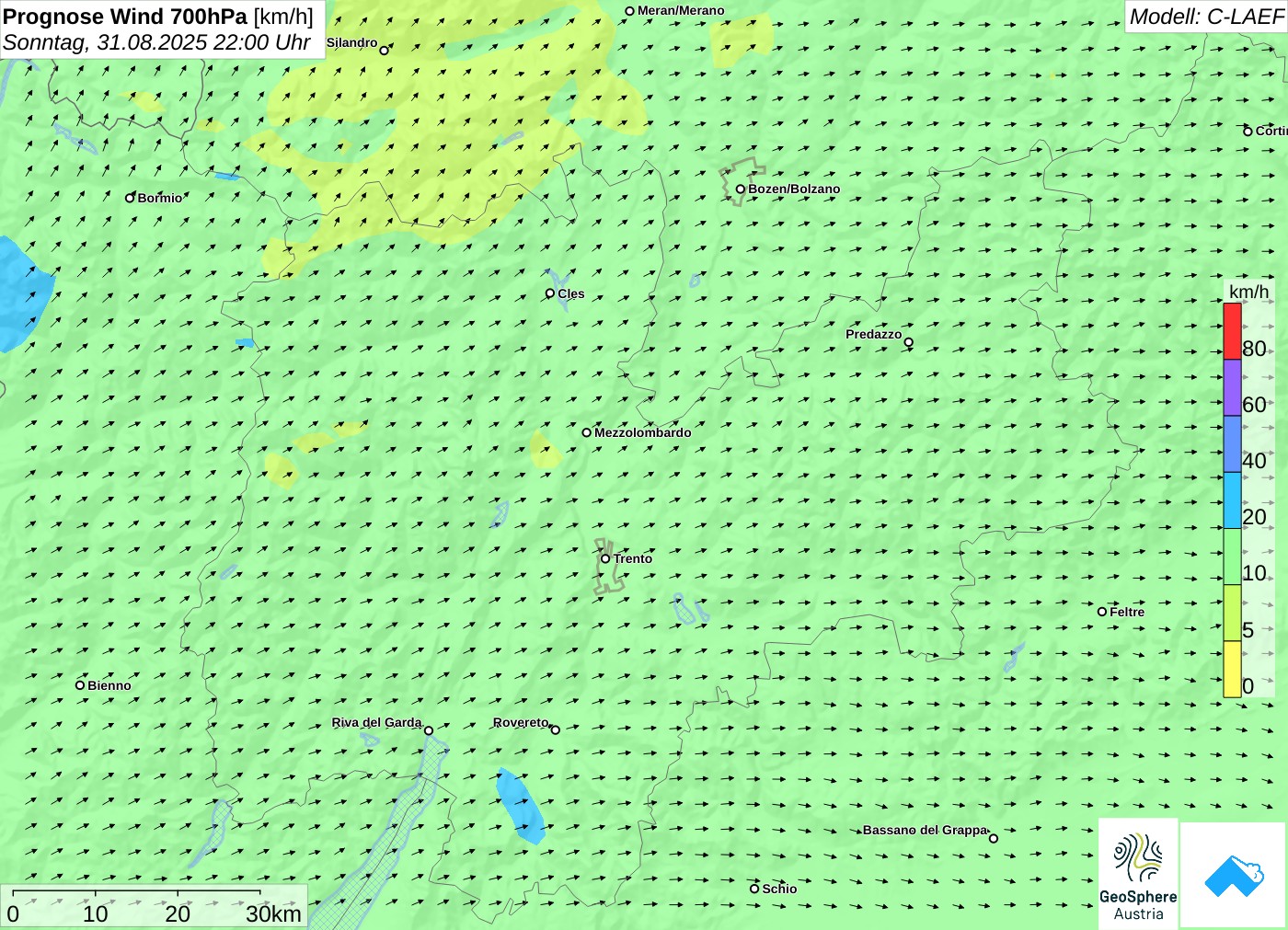Click the blue cloud app logo

pos(1234,875)
